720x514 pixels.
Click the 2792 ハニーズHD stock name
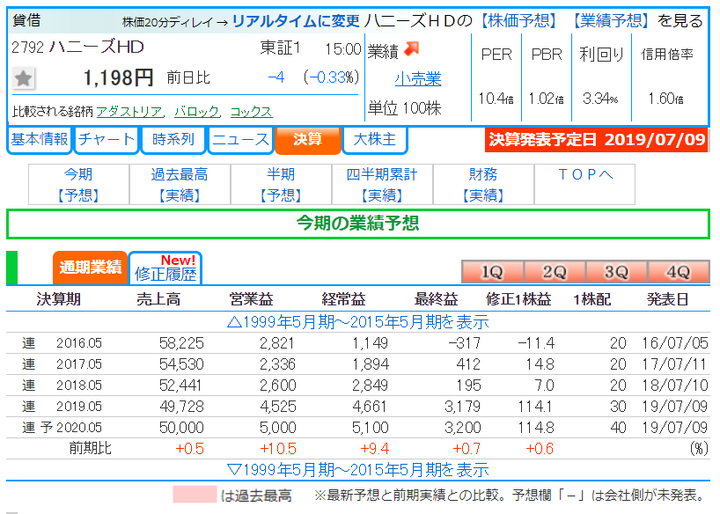[x=78, y=47]
